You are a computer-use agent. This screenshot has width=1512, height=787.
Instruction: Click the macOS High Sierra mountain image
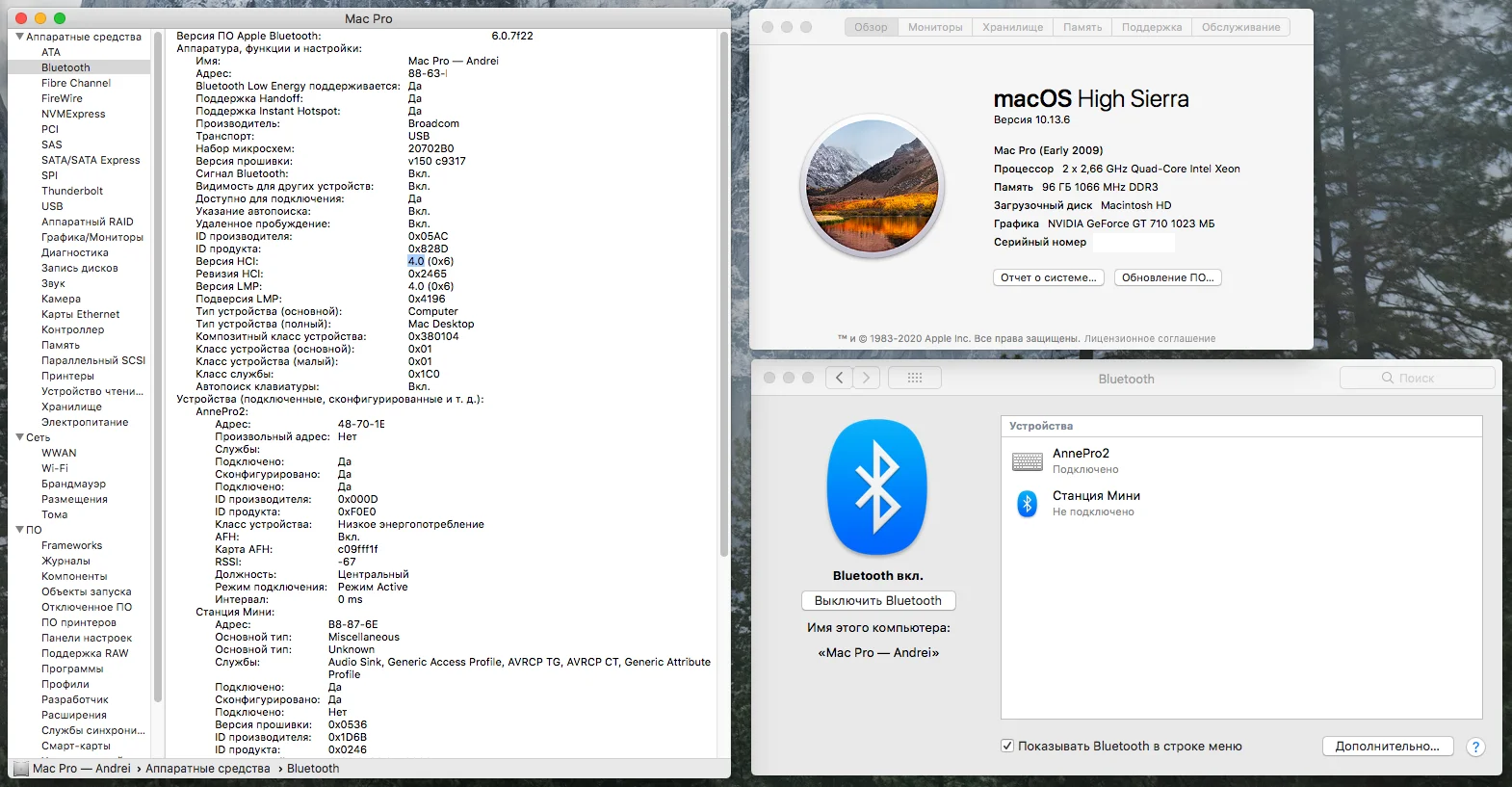click(x=873, y=186)
